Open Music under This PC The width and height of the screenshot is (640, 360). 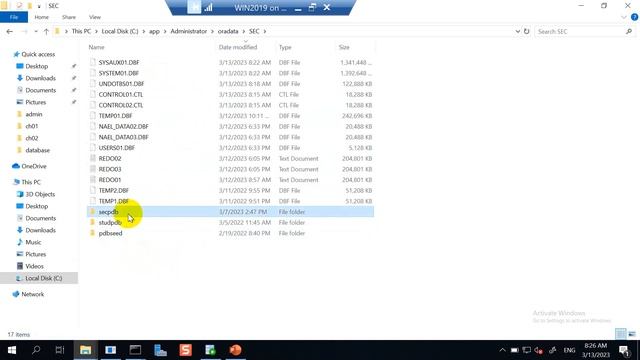[x=33, y=242]
